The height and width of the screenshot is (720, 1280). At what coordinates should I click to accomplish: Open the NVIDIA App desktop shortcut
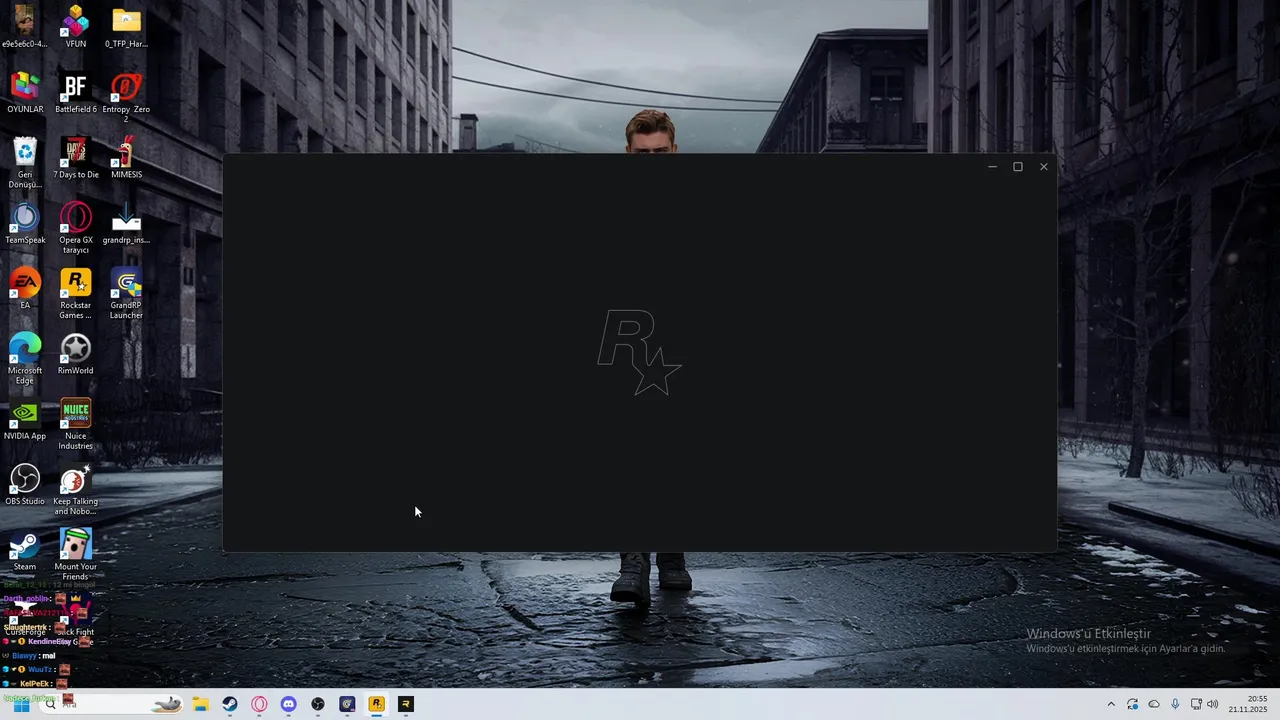tap(25, 419)
